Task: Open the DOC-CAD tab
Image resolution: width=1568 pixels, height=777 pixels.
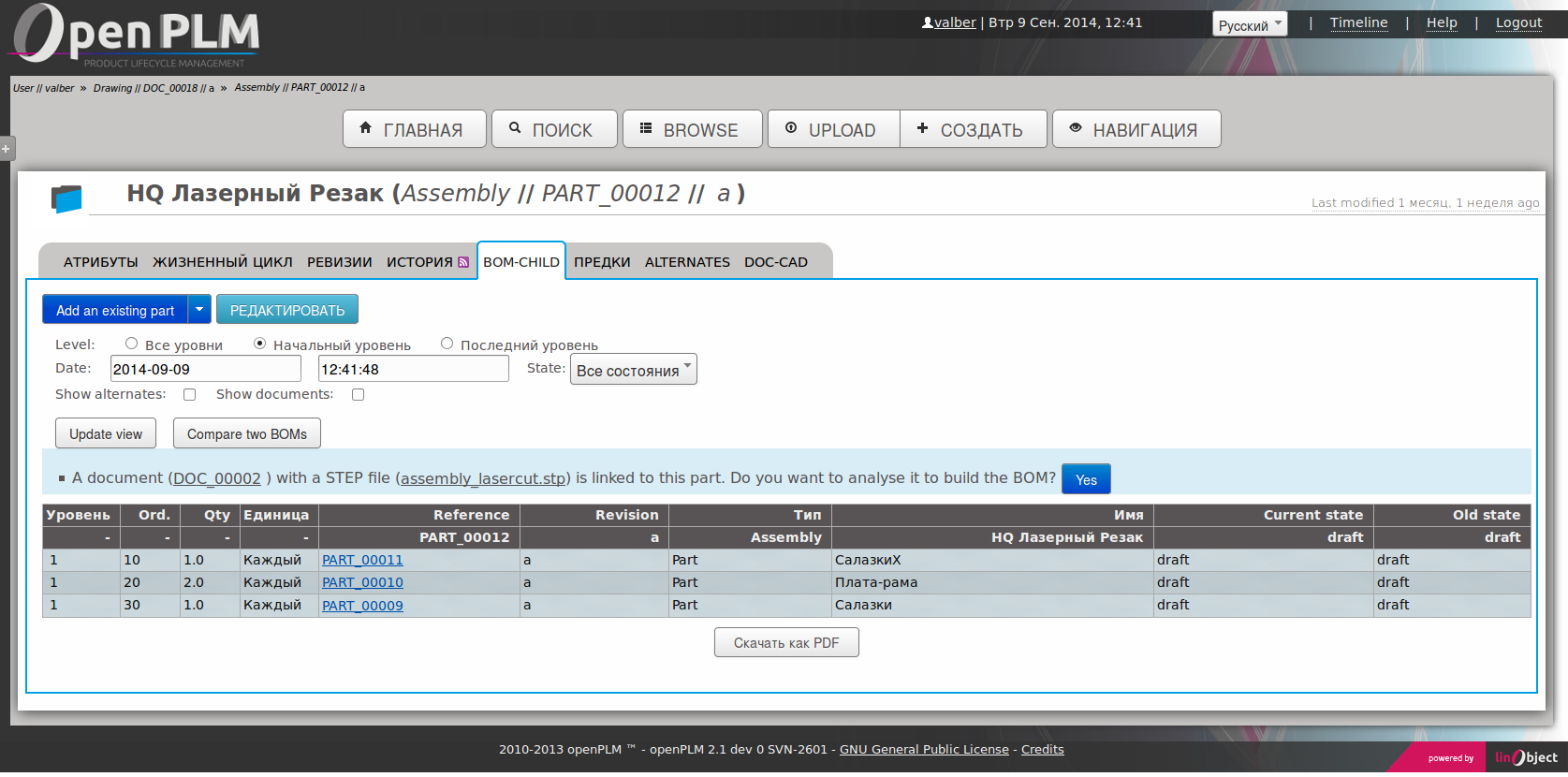Action: [x=776, y=263]
